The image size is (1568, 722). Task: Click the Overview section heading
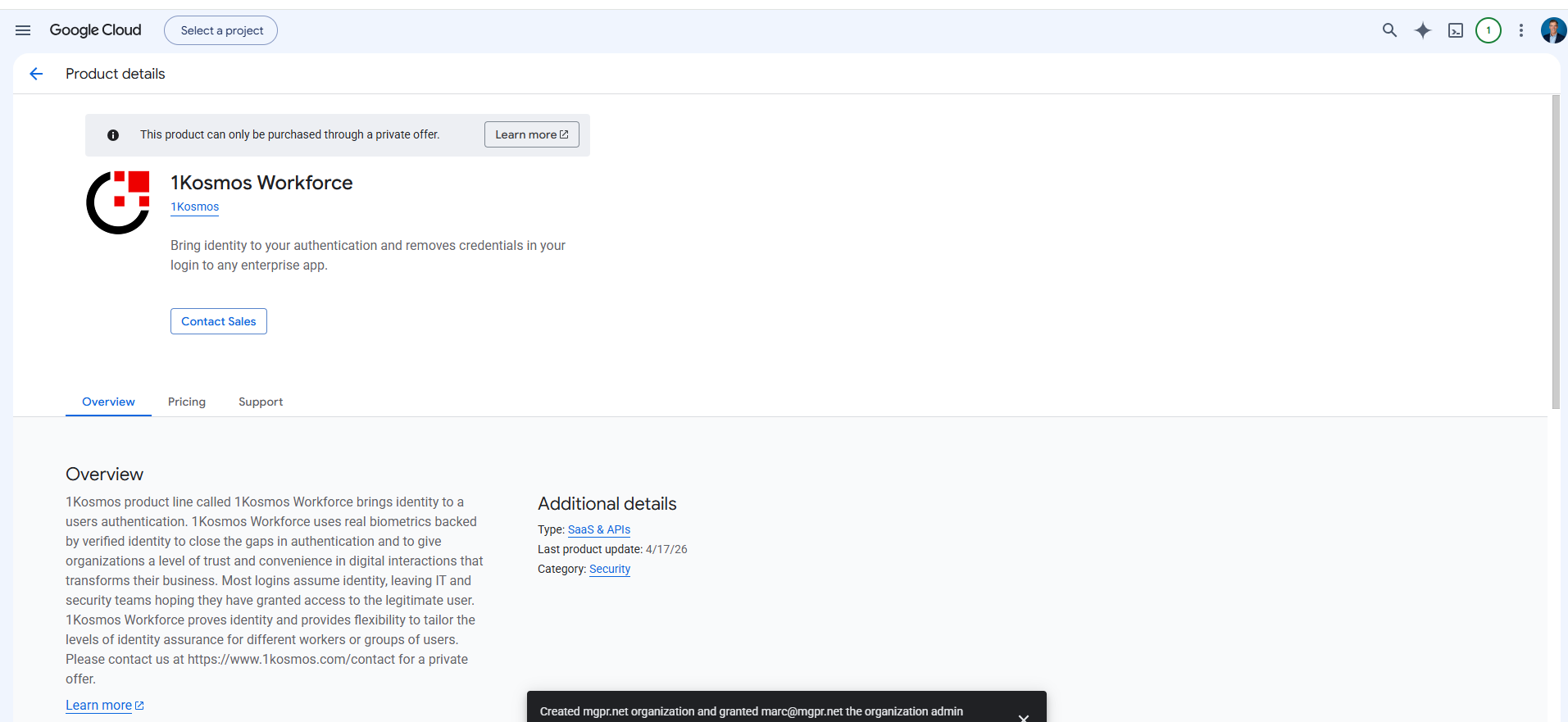pos(104,474)
